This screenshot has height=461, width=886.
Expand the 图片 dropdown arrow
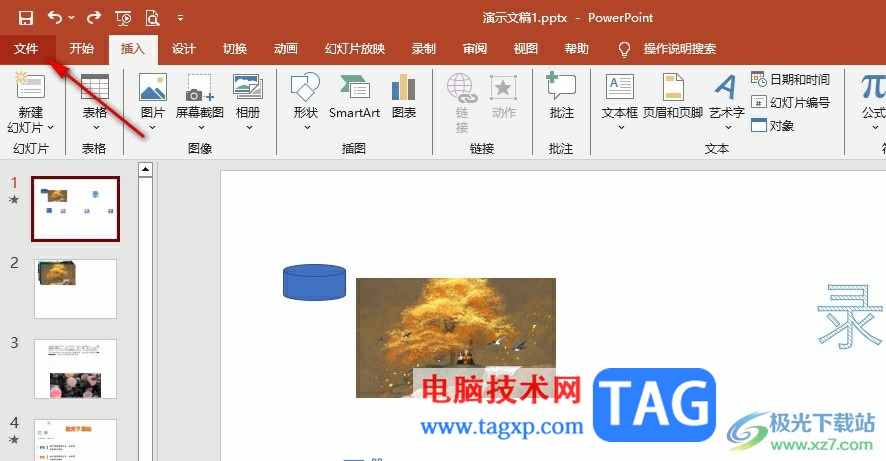153,128
